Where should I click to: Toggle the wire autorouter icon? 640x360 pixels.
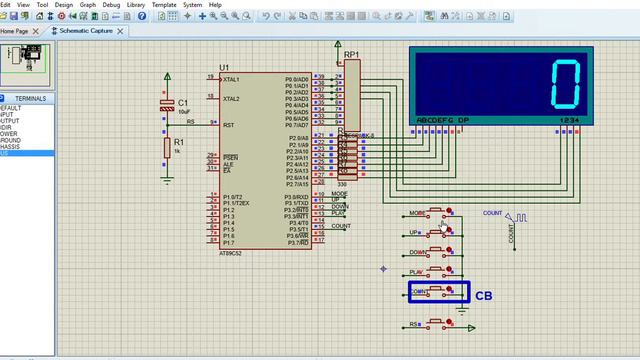429,16
